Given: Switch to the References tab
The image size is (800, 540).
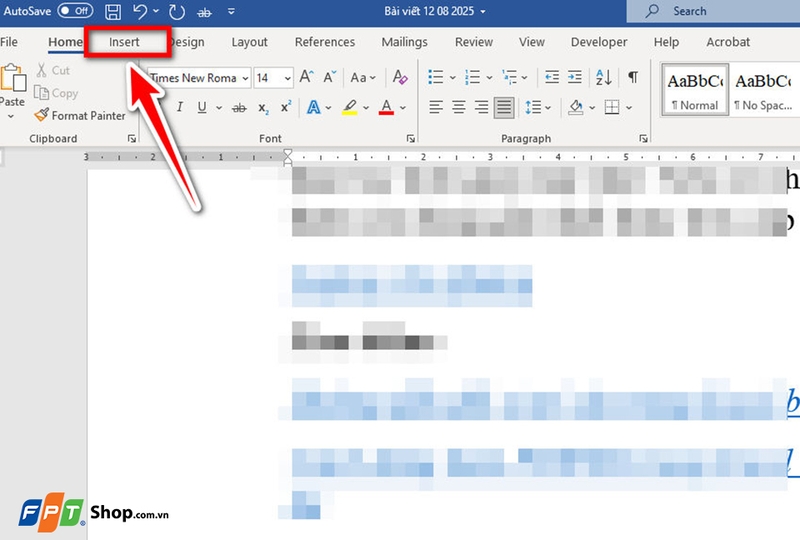Looking at the screenshot, I should [324, 42].
